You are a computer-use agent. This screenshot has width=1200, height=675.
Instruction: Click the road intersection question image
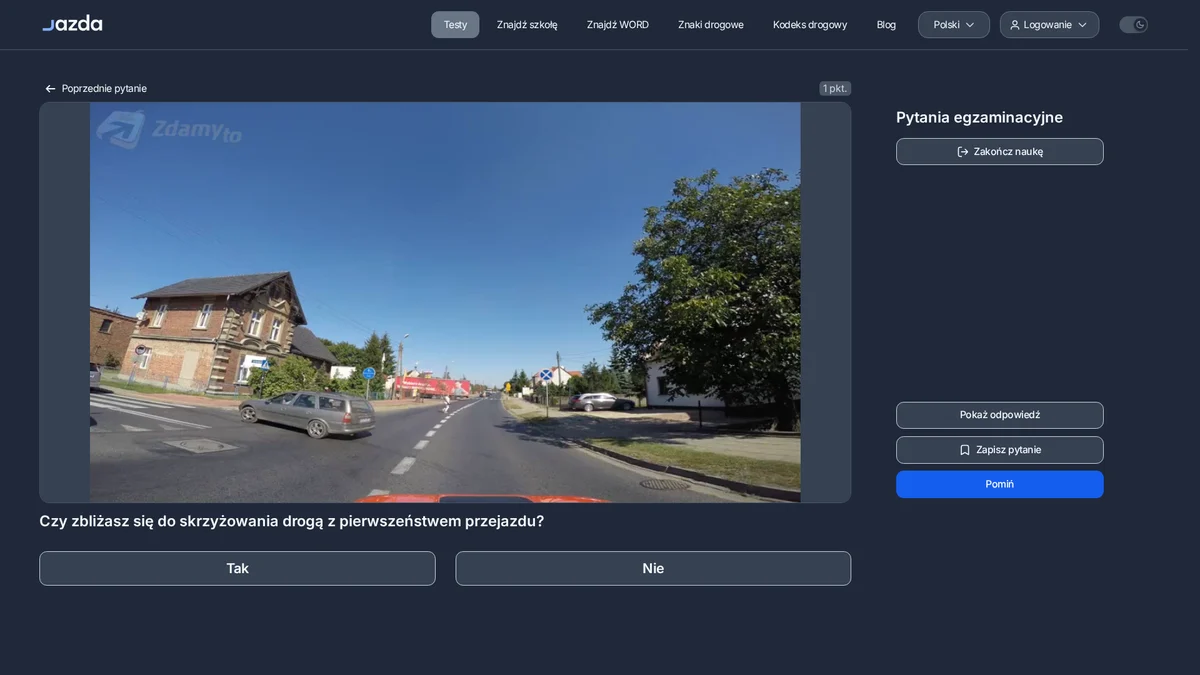coord(445,302)
